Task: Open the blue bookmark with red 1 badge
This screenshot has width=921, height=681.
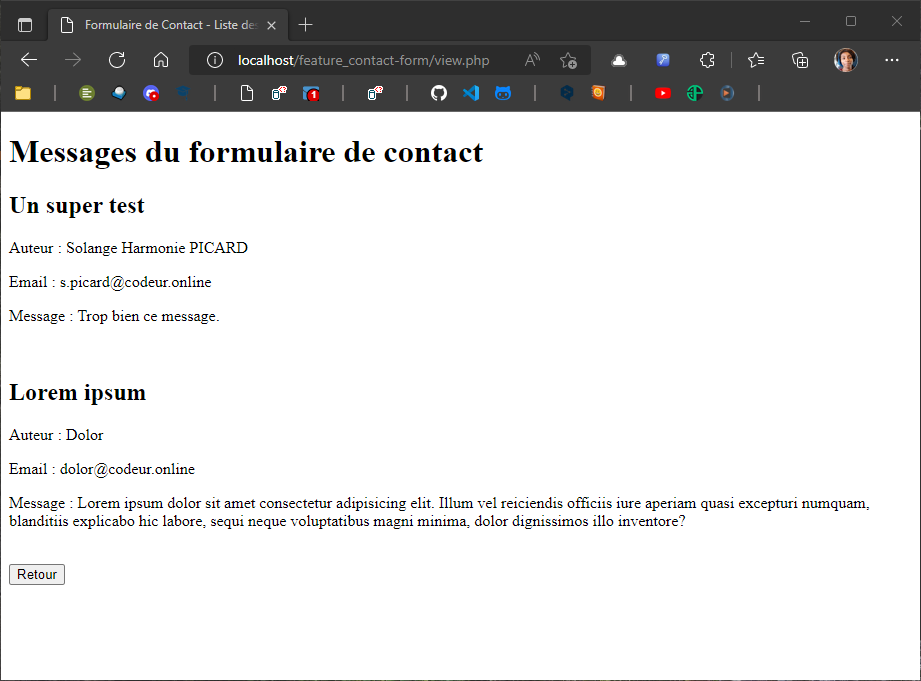Action: pos(311,93)
